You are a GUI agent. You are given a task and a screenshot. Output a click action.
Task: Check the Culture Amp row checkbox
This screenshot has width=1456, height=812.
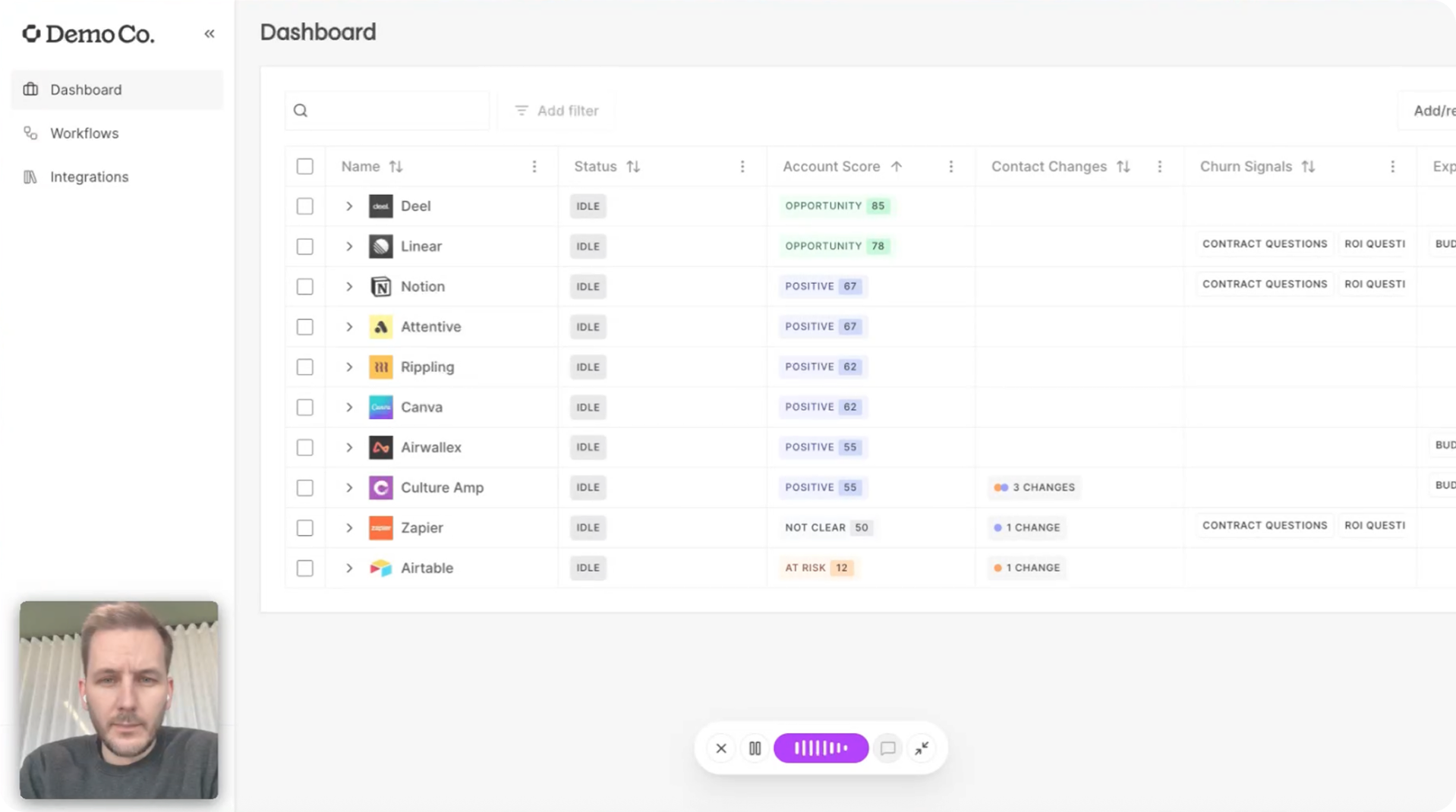pos(305,488)
